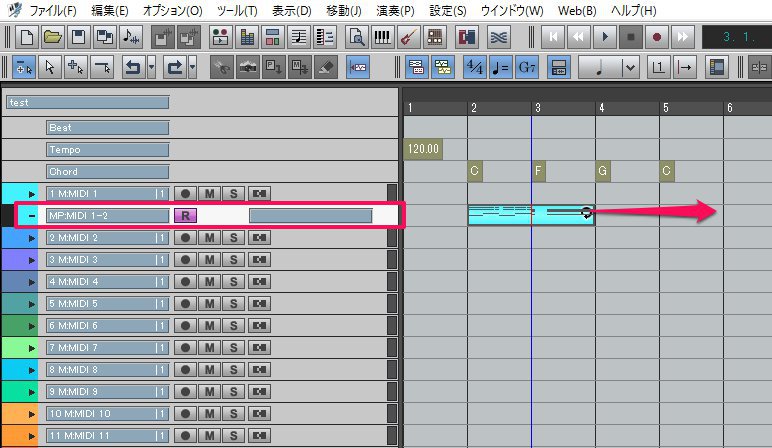Click the red-line right-arrow icon
772x448 pixels.
[x=684, y=67]
